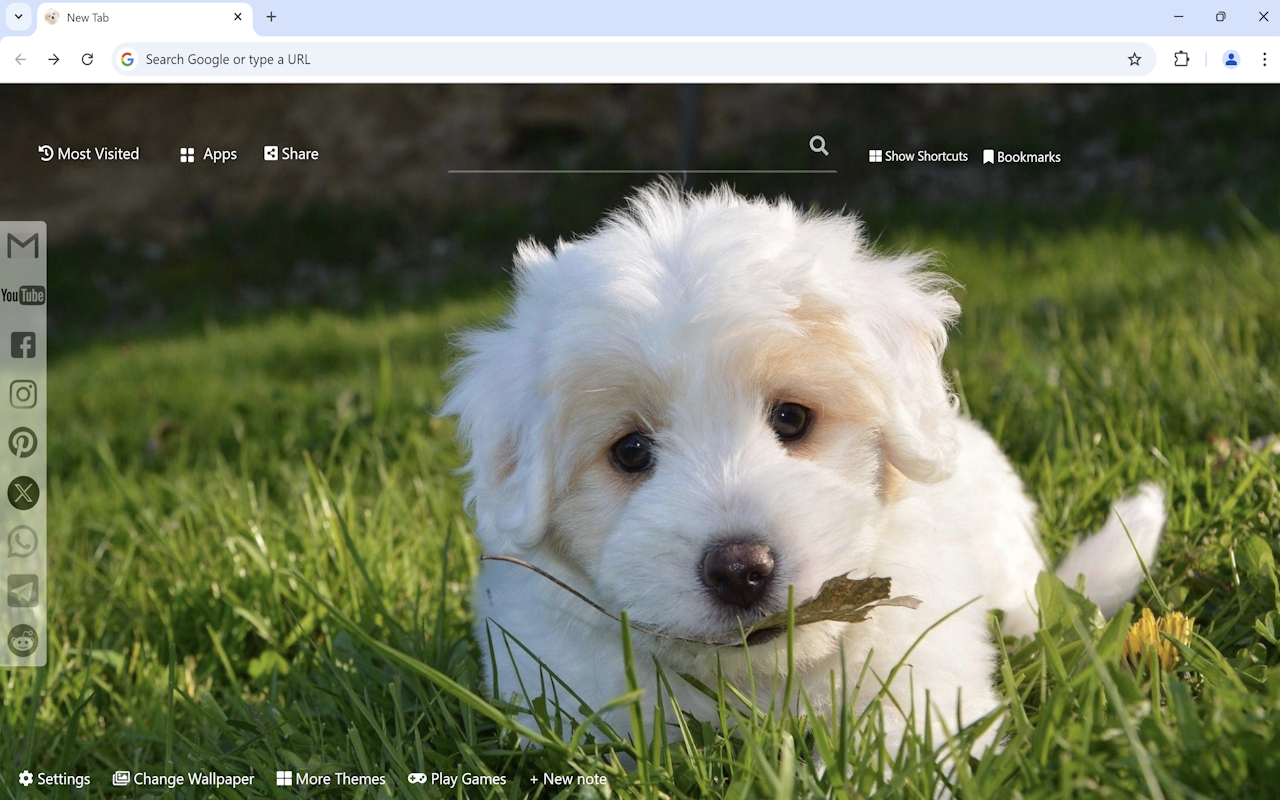Show the Most Visited sites
The height and width of the screenshot is (800, 1280).
click(88, 153)
